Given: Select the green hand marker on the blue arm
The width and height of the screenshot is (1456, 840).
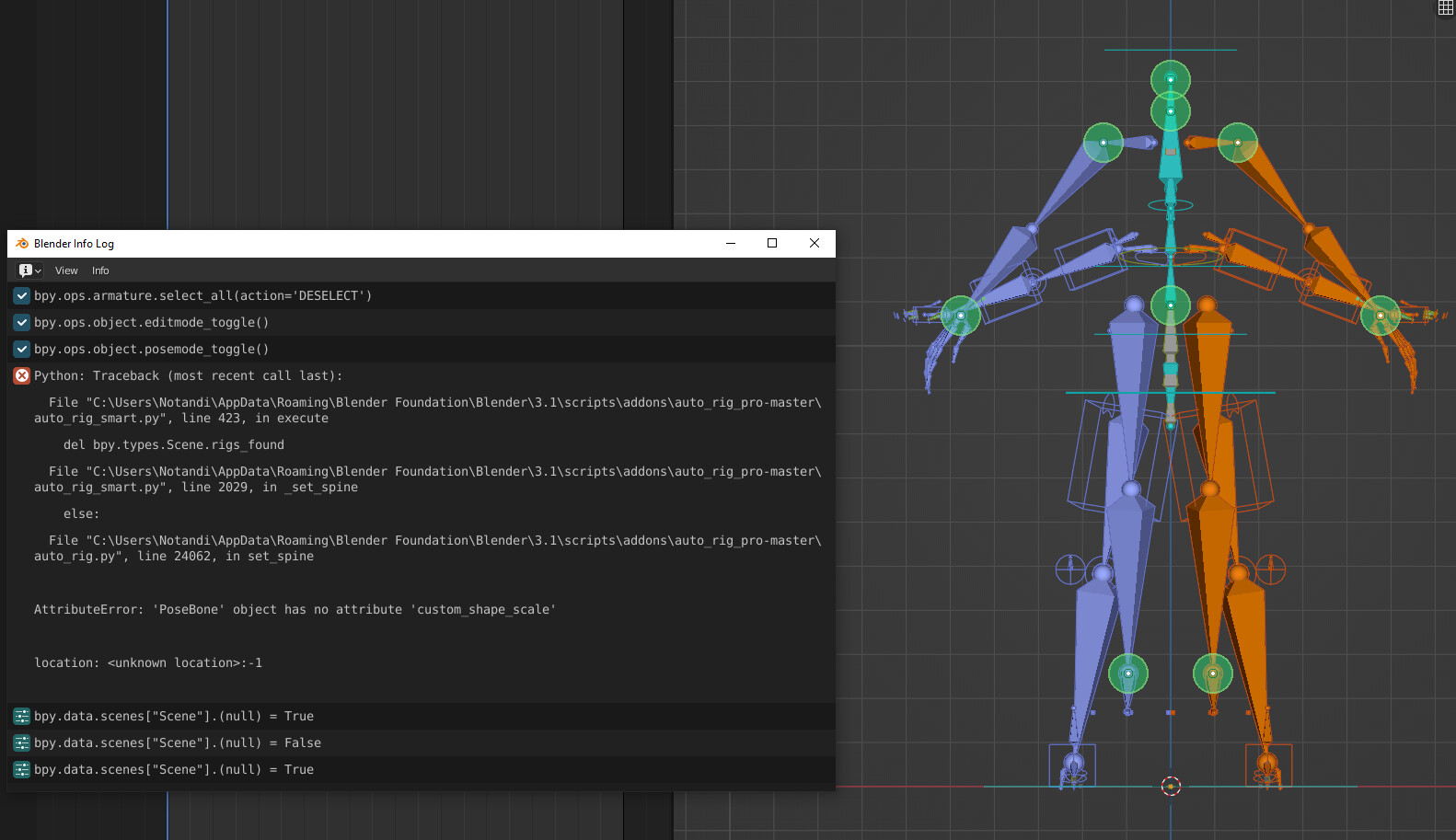Looking at the screenshot, I should pyautogui.click(x=961, y=316).
